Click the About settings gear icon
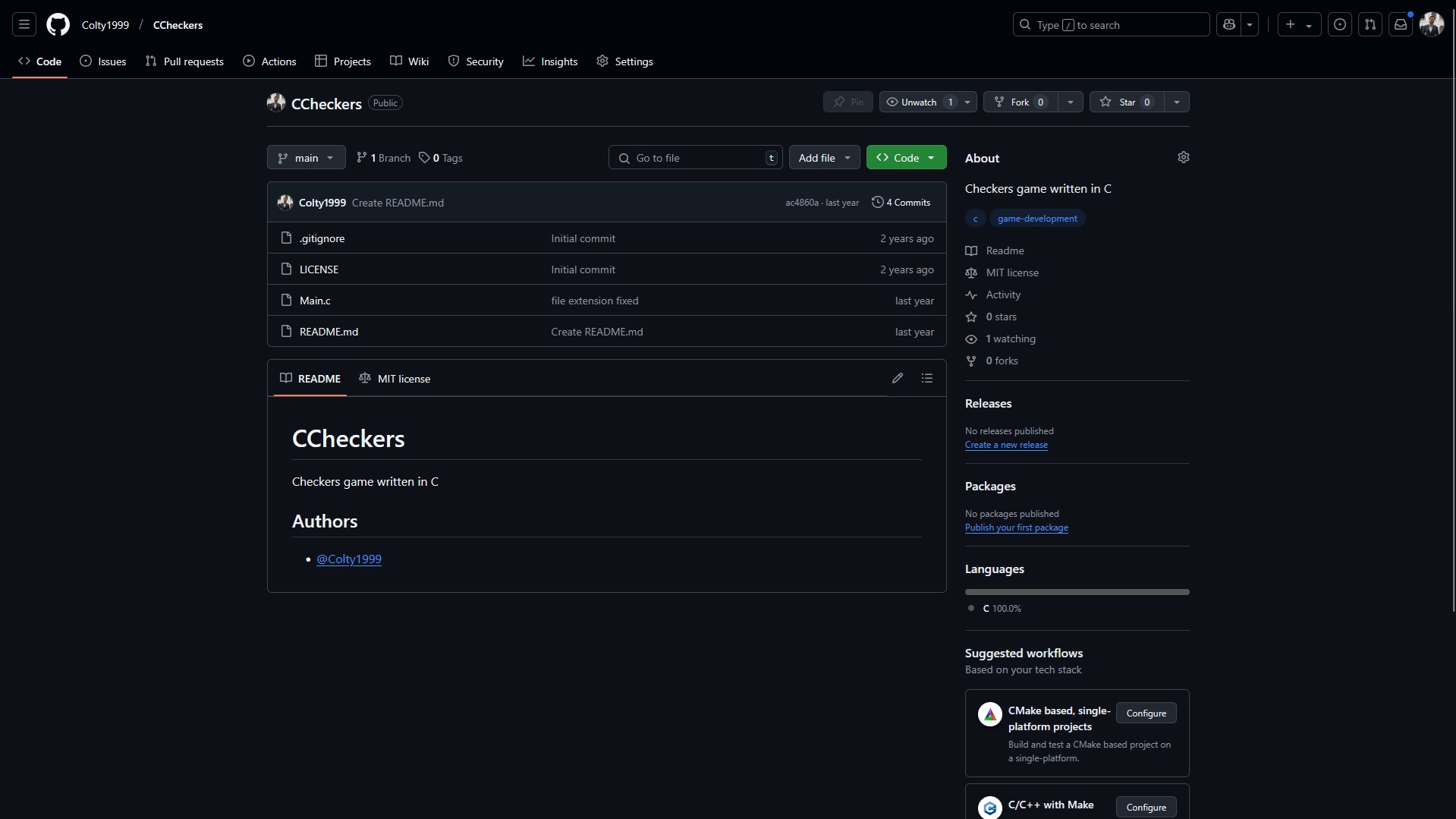Image resolution: width=1456 pixels, height=819 pixels. point(1184,157)
